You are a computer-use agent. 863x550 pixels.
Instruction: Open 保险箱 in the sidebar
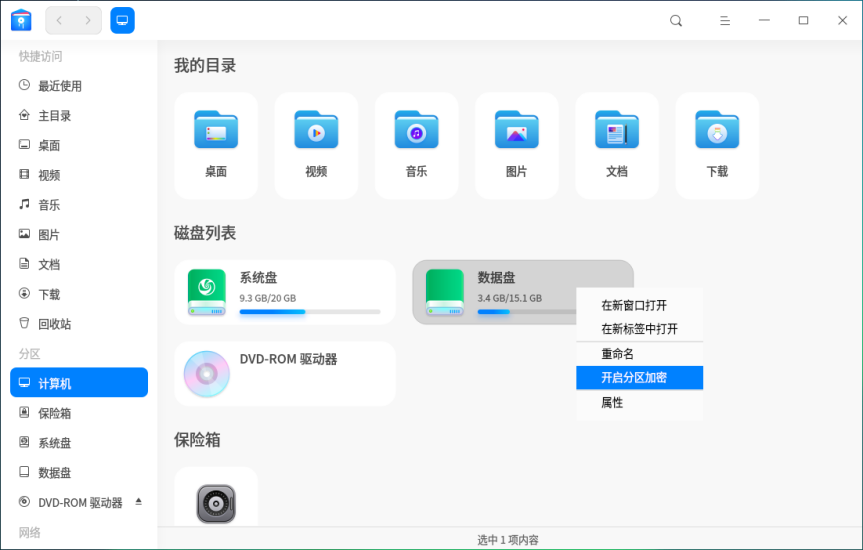tap(79, 413)
